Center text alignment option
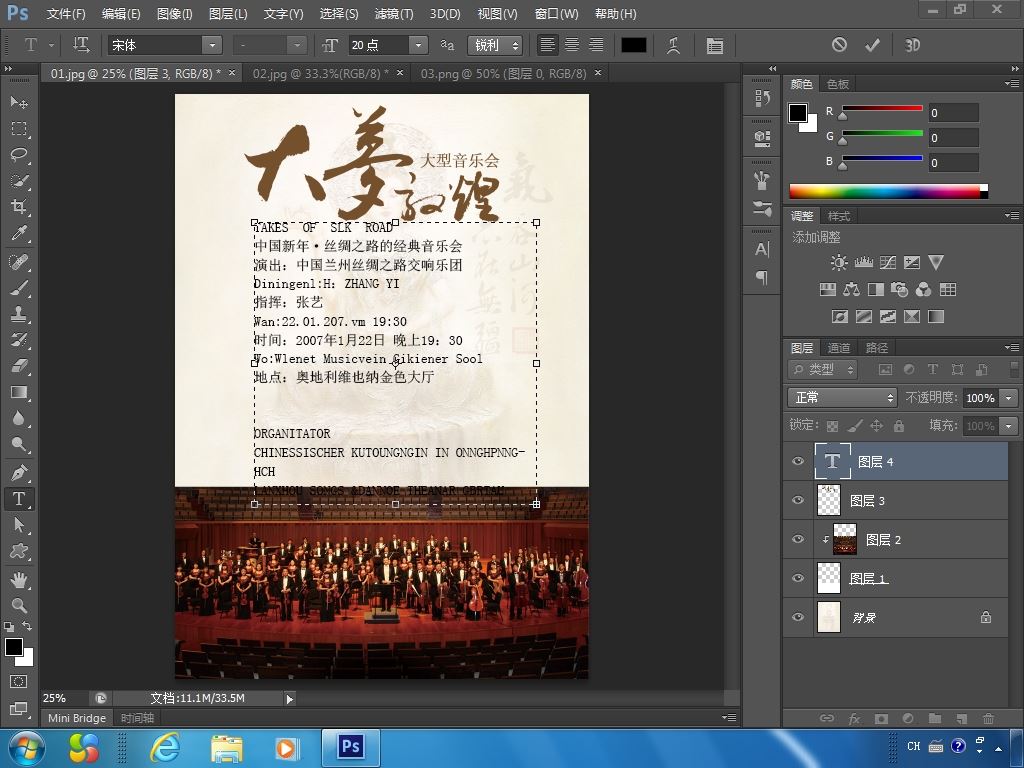The height and width of the screenshot is (768, 1024). [x=571, y=44]
